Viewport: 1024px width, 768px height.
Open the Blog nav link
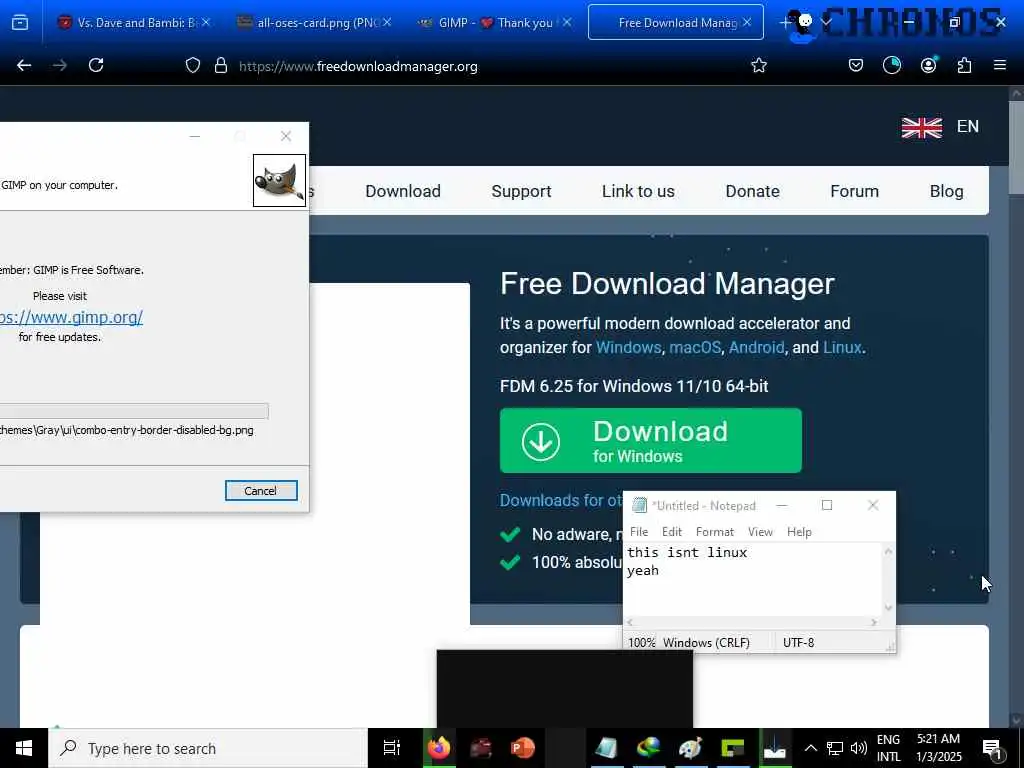coord(946,191)
